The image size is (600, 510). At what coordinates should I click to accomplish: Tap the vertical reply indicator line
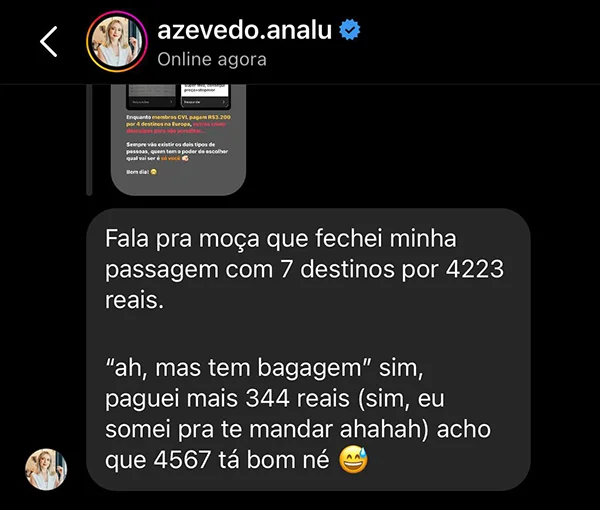pos(89,140)
